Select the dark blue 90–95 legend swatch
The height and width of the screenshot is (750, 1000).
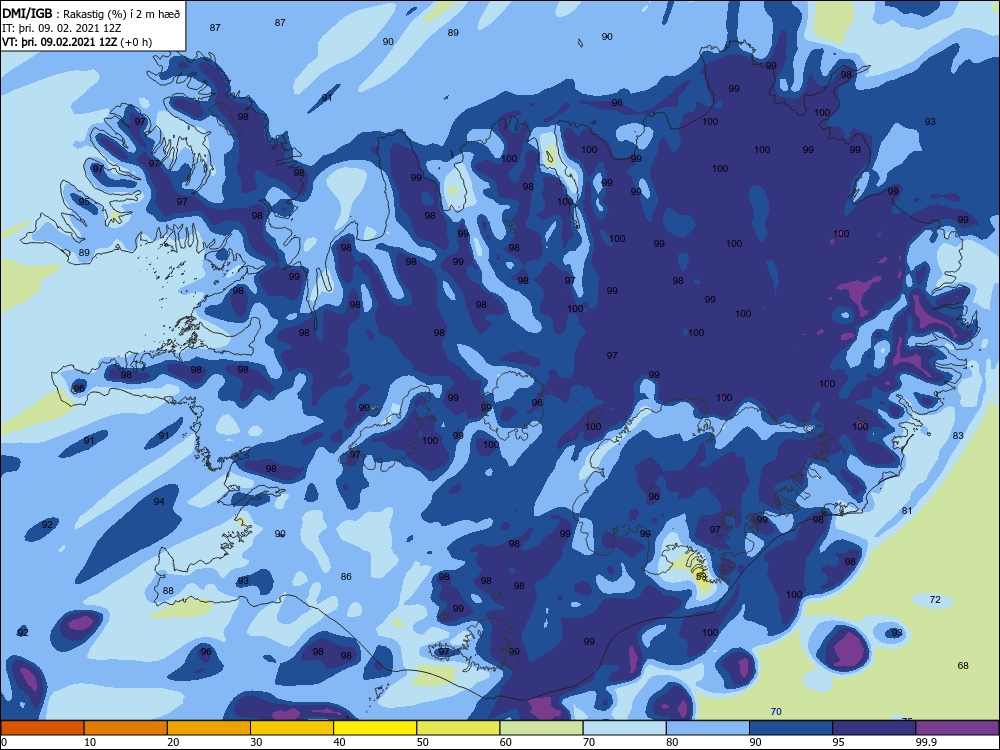[x=791, y=728]
